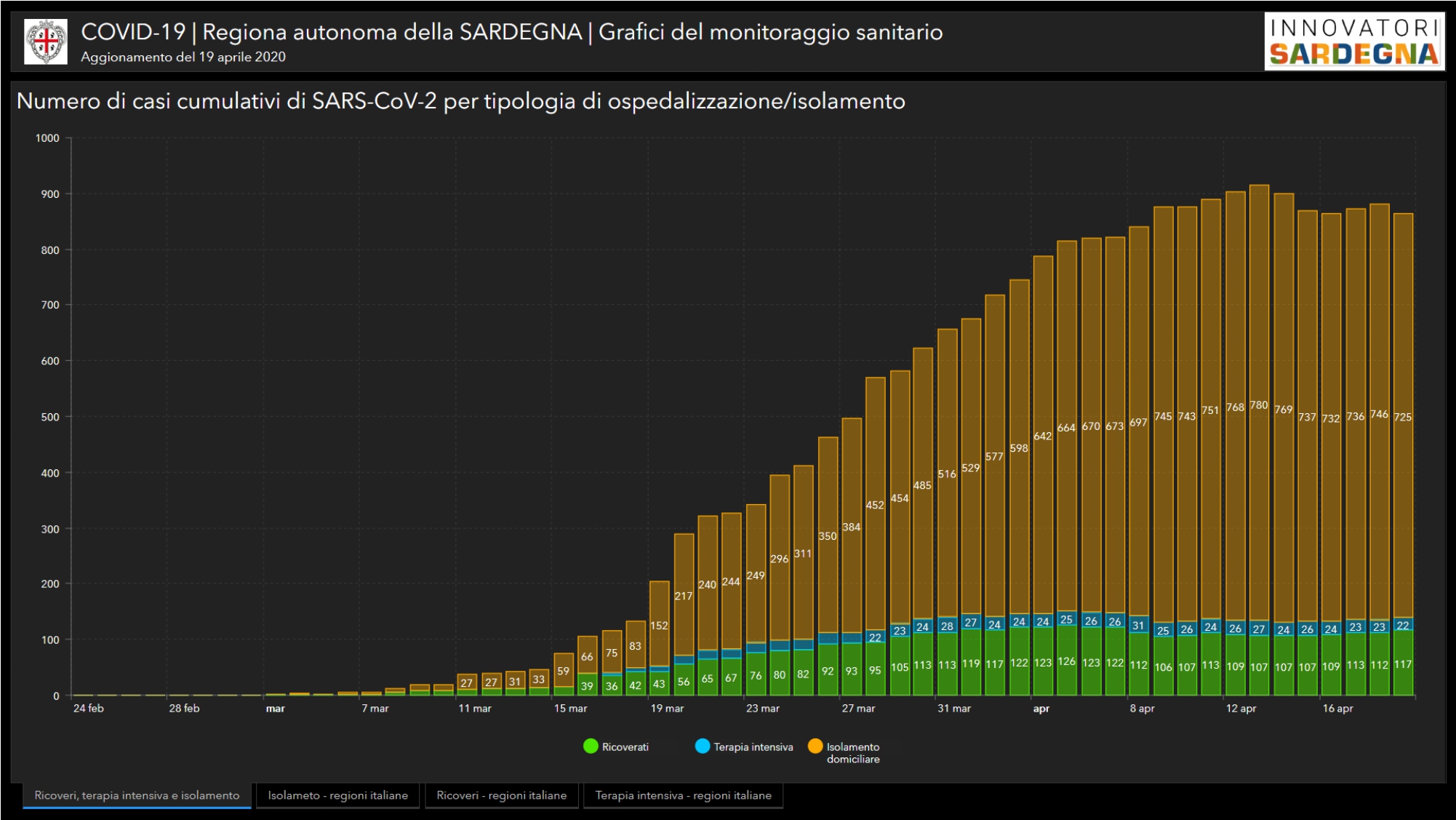
Task: Click the 12 apr x-axis date label
Action: [x=1241, y=708]
